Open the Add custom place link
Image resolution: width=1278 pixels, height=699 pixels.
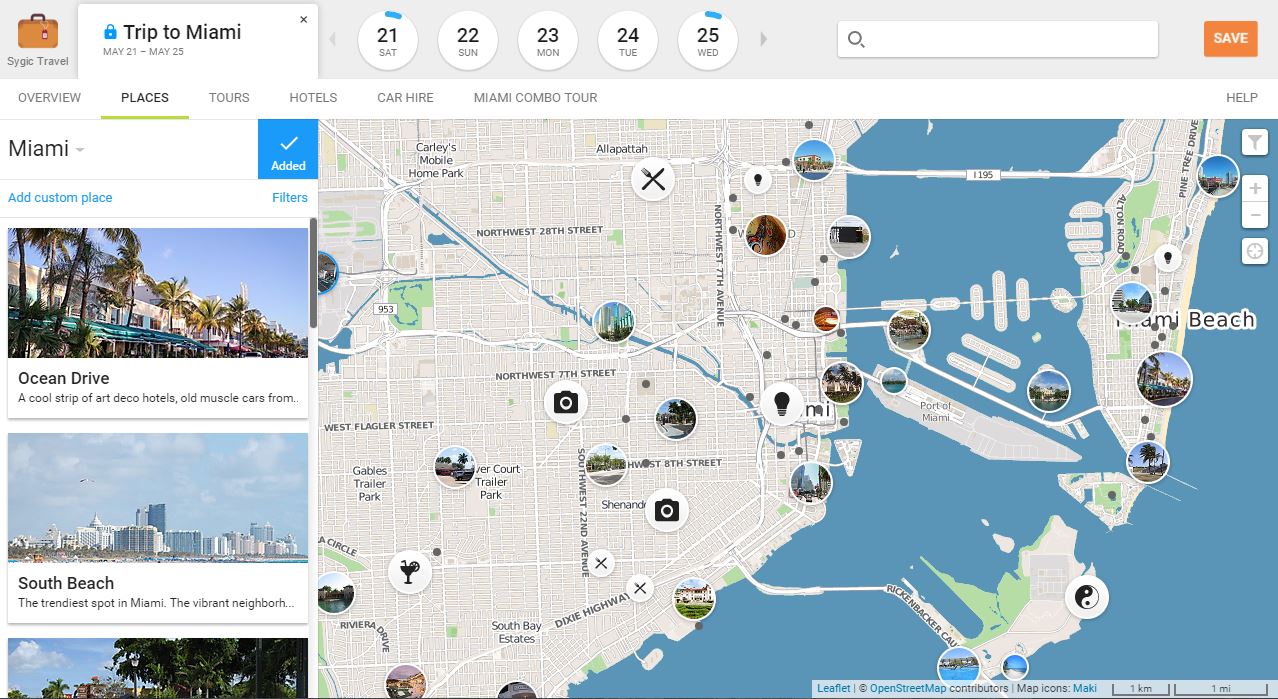(59, 197)
